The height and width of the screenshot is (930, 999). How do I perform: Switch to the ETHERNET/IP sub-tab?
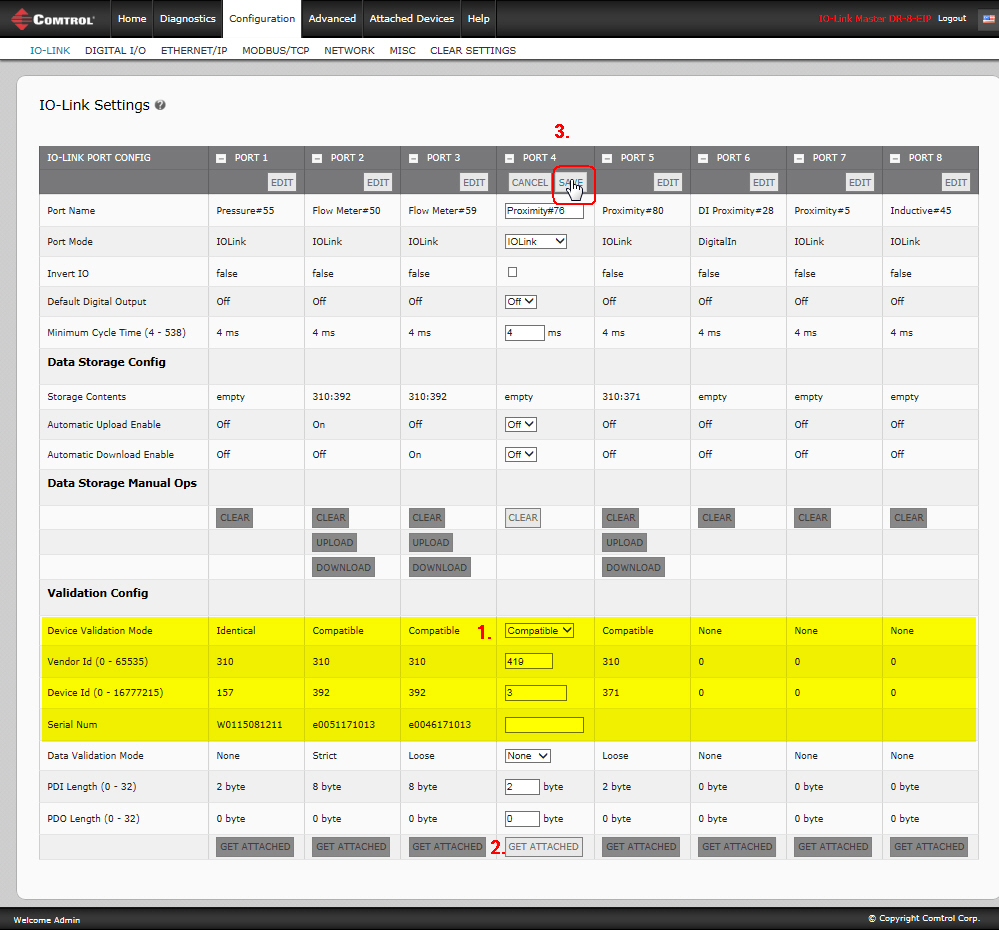tap(194, 50)
